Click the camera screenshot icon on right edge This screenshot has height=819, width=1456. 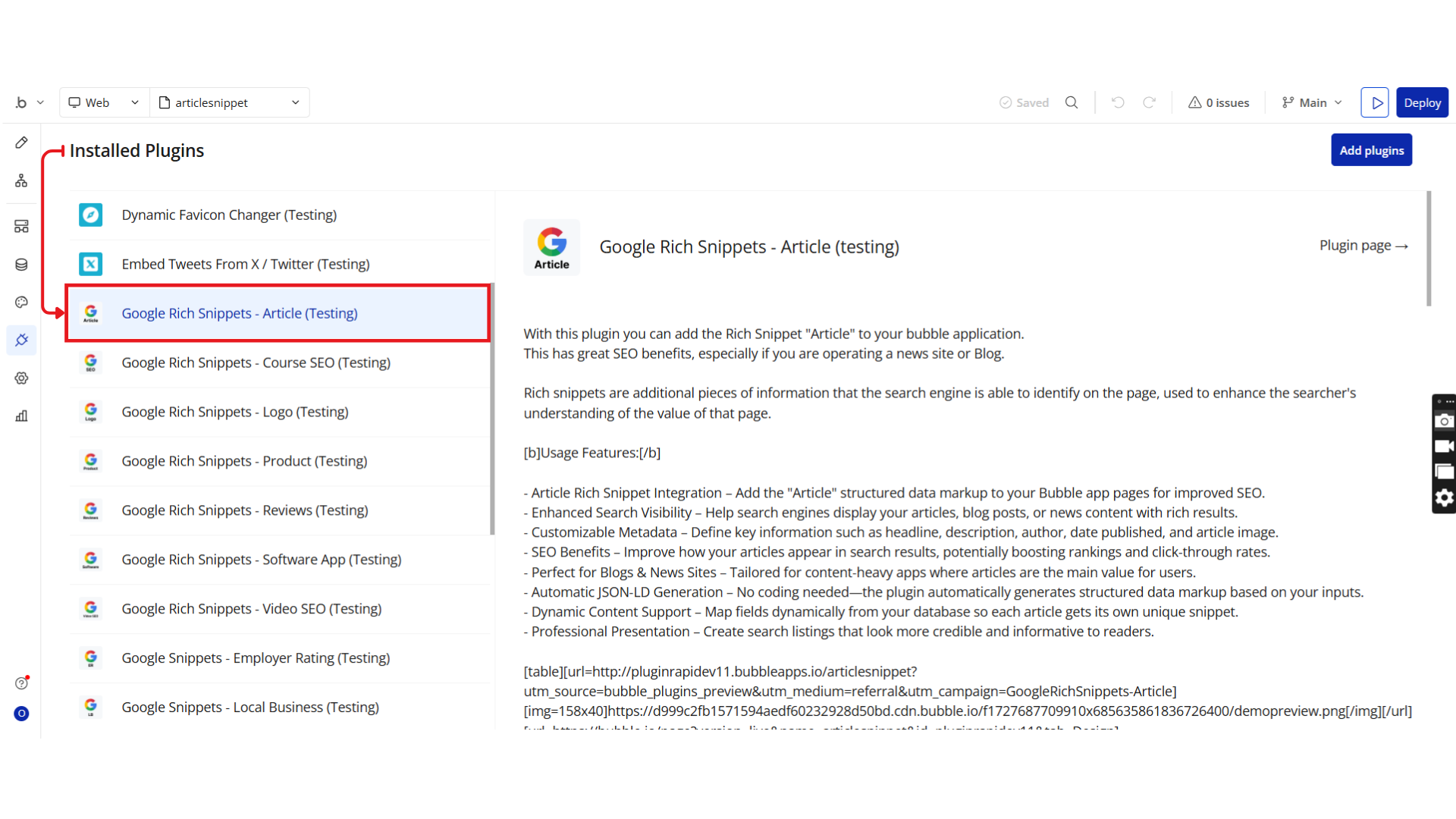click(x=1444, y=421)
